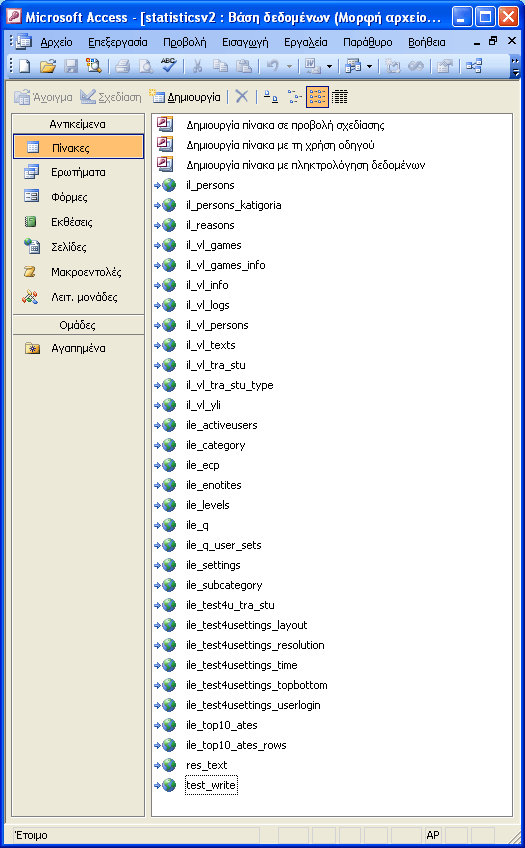This screenshot has height=848, width=525.
Task: Click Δημιουργία πίνακα σε προβολή σχεδίασης shortcut
Action: tap(285, 125)
